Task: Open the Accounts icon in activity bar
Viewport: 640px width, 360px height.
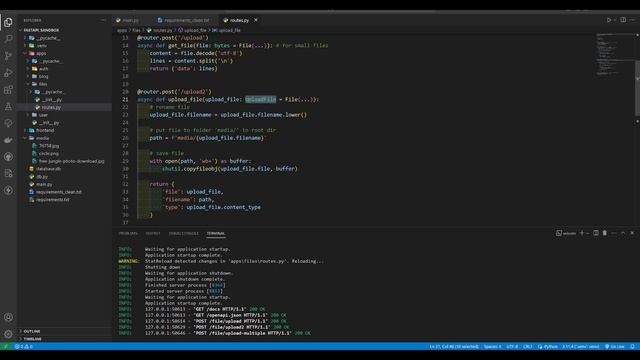Action: coord(8,317)
